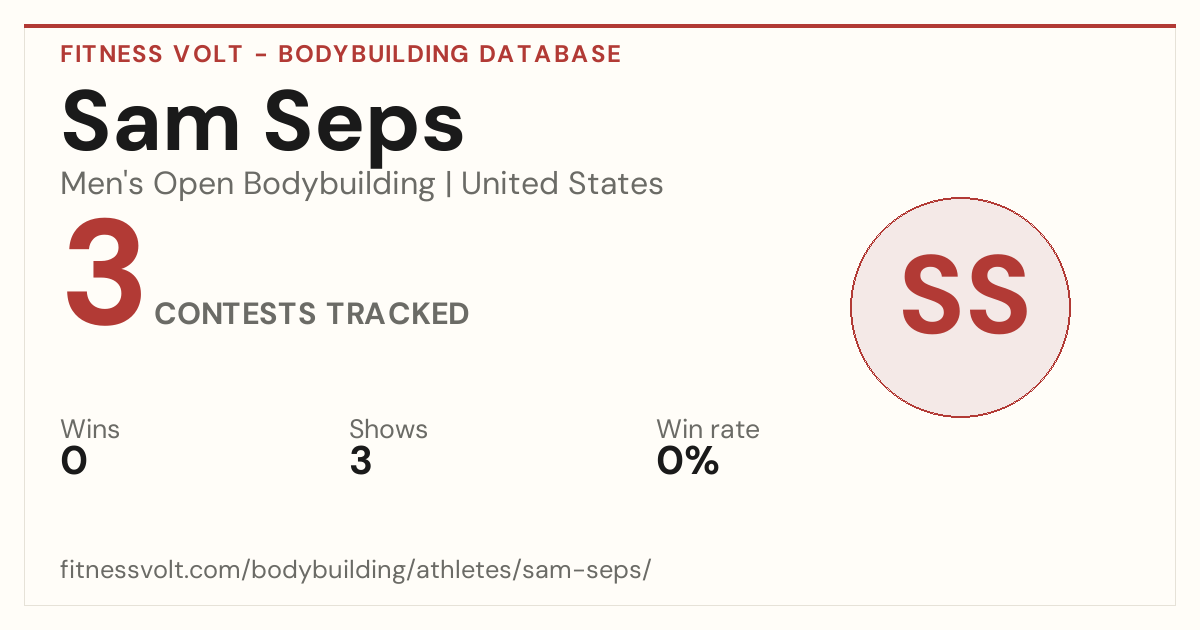The image size is (1200, 630).
Task: Click the Shows value 3
Action: pos(360,461)
